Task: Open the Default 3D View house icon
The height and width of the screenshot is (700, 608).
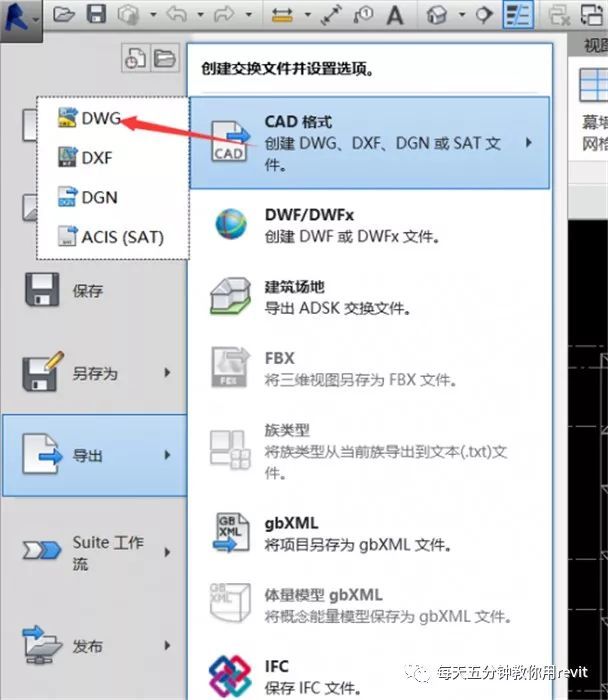Action: [437, 15]
